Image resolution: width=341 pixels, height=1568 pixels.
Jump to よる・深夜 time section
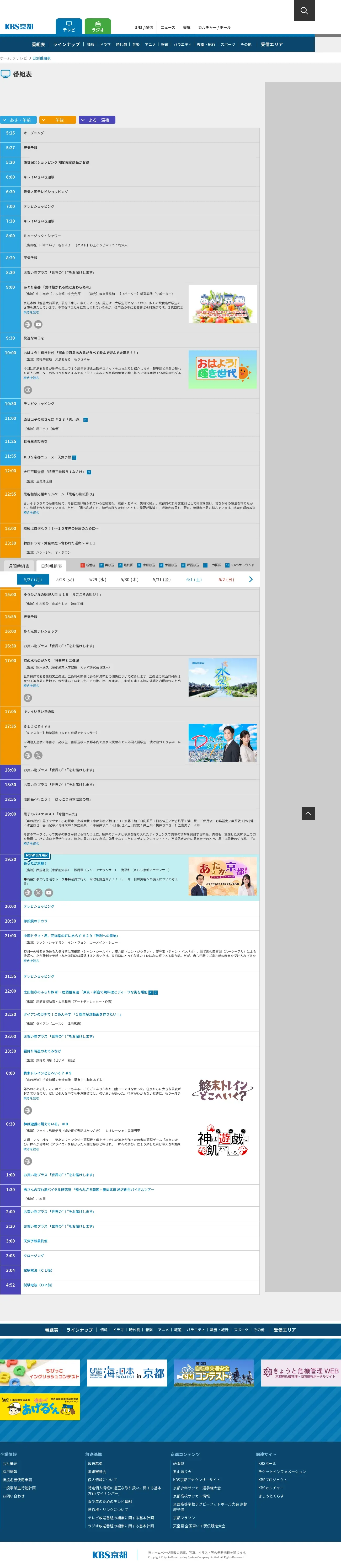97,120
